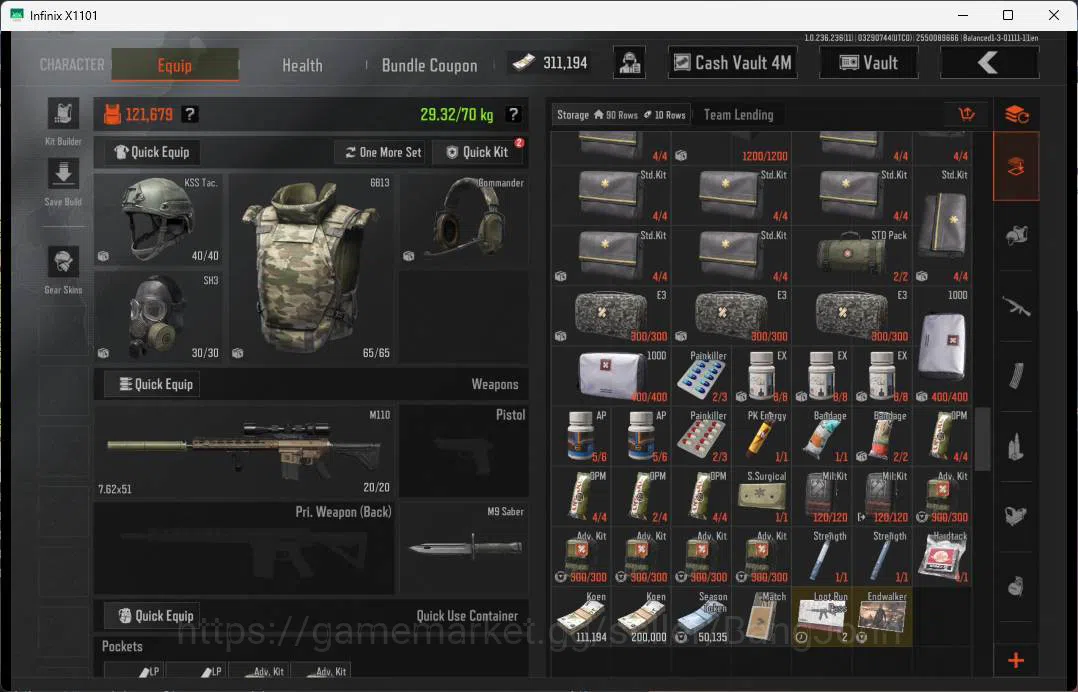1078x692 pixels.
Task: Click the 29.32/70 kg weight value
Action: pyautogui.click(x=456, y=114)
